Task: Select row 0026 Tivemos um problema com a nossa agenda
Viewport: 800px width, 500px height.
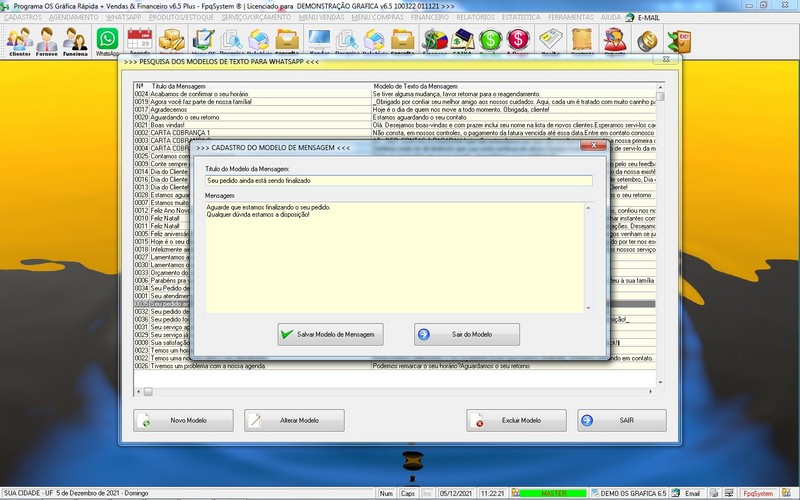Action: (x=394, y=366)
